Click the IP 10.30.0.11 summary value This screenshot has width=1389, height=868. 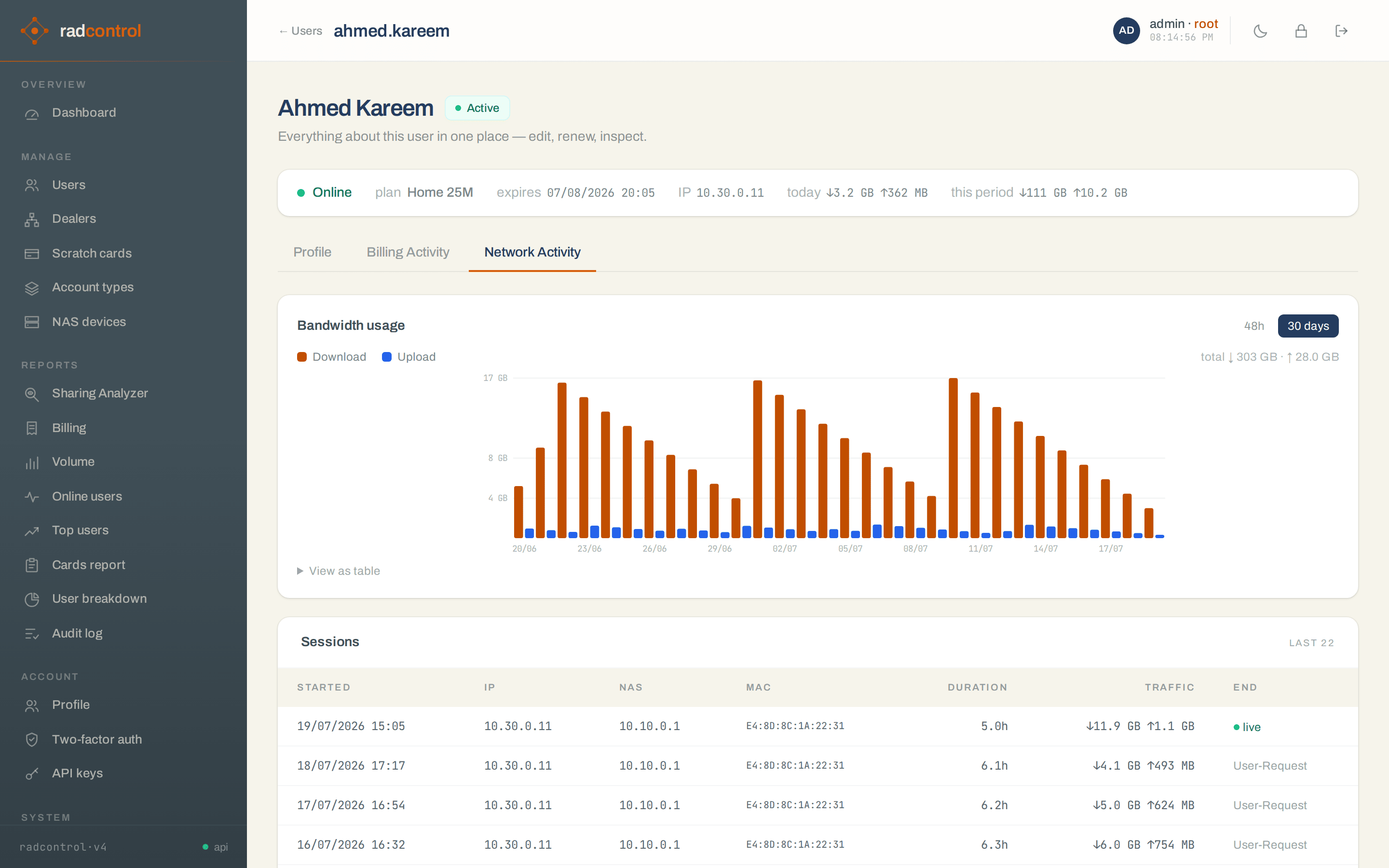click(x=730, y=193)
